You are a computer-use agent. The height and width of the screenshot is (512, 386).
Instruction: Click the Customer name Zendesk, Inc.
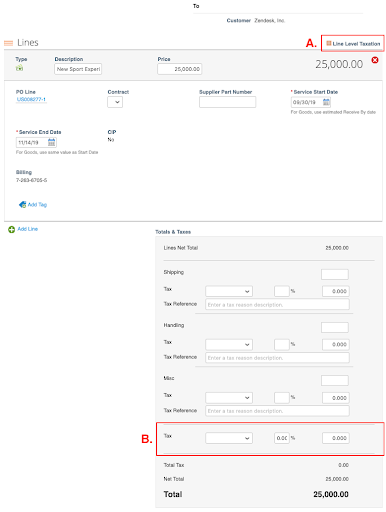270,21
